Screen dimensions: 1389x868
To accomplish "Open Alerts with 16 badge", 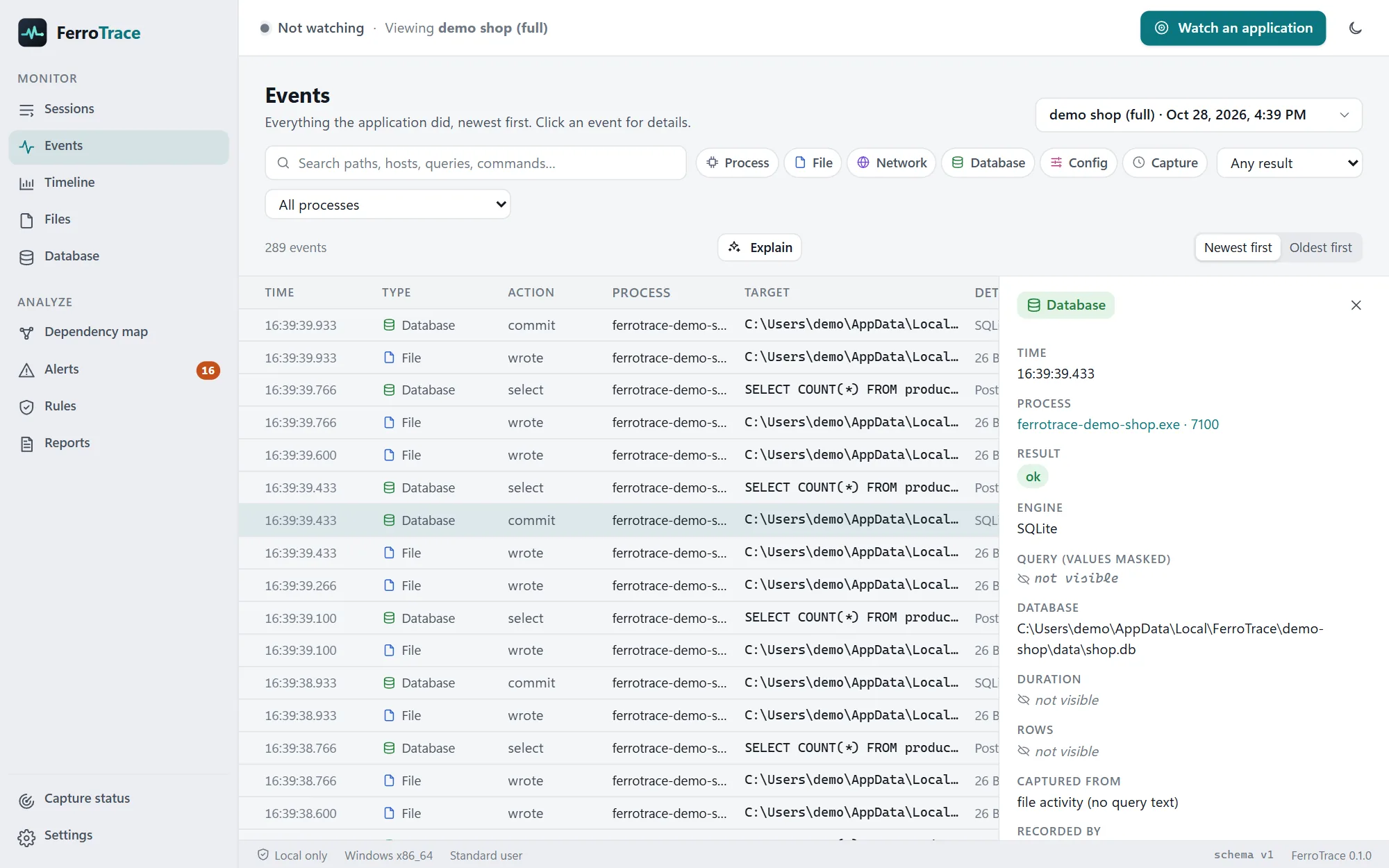I will (119, 369).
